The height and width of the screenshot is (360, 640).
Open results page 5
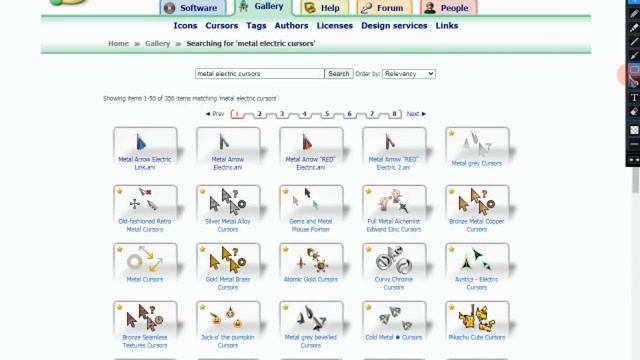click(327, 114)
